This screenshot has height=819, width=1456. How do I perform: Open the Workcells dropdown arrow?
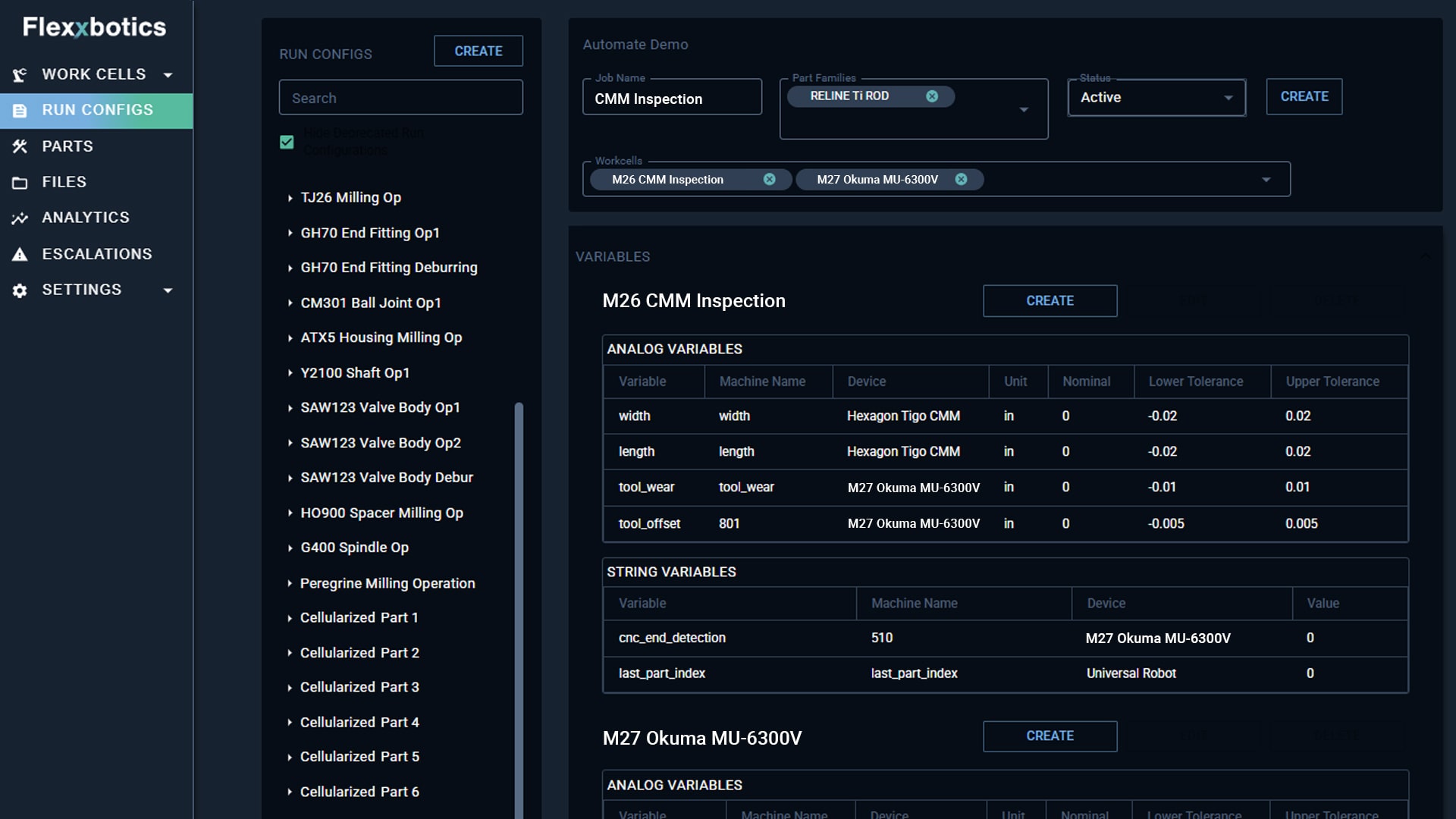click(1266, 180)
